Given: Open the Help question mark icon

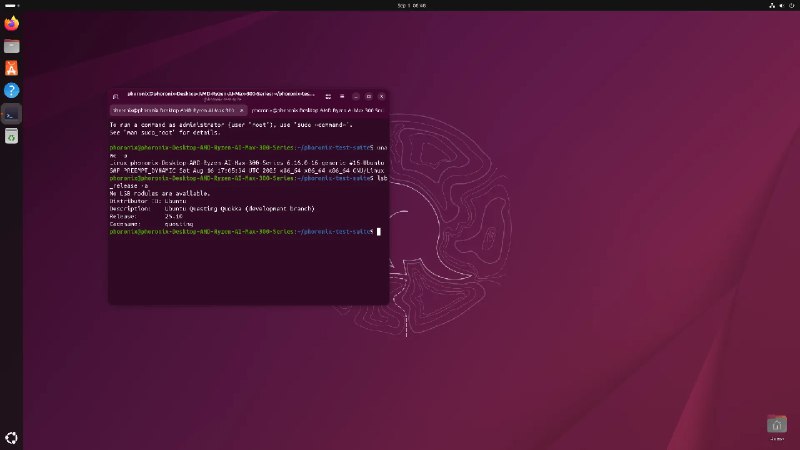Looking at the screenshot, I should pyautogui.click(x=11, y=91).
